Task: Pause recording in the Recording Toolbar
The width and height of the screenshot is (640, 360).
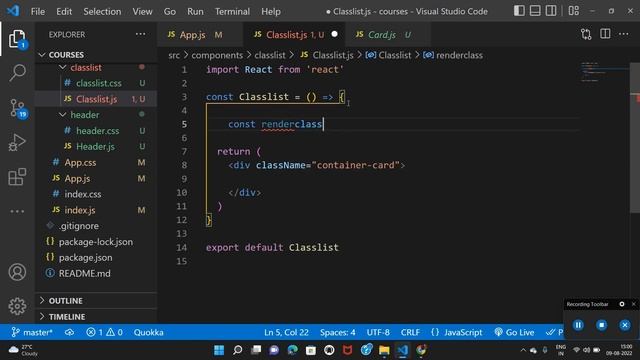Action: [578, 325]
